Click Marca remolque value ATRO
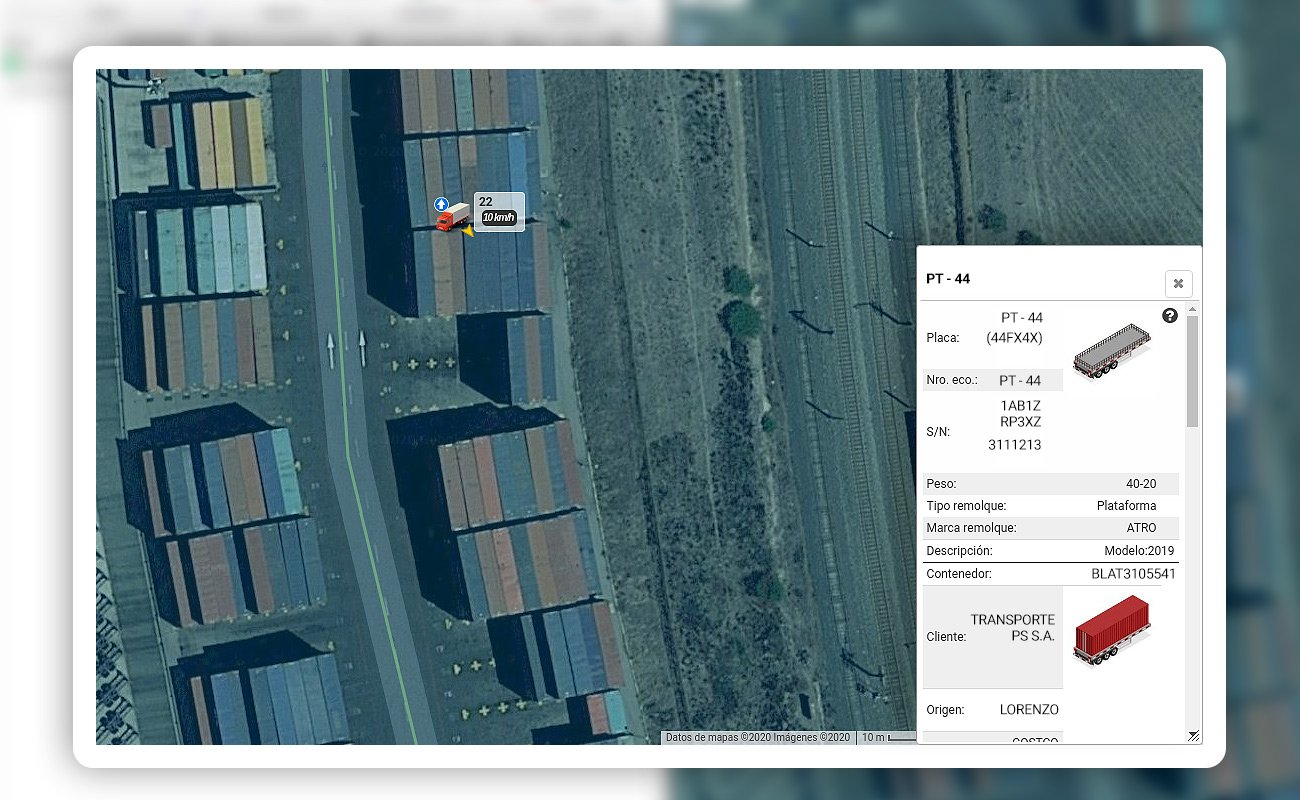The image size is (1300, 800). [1141, 528]
